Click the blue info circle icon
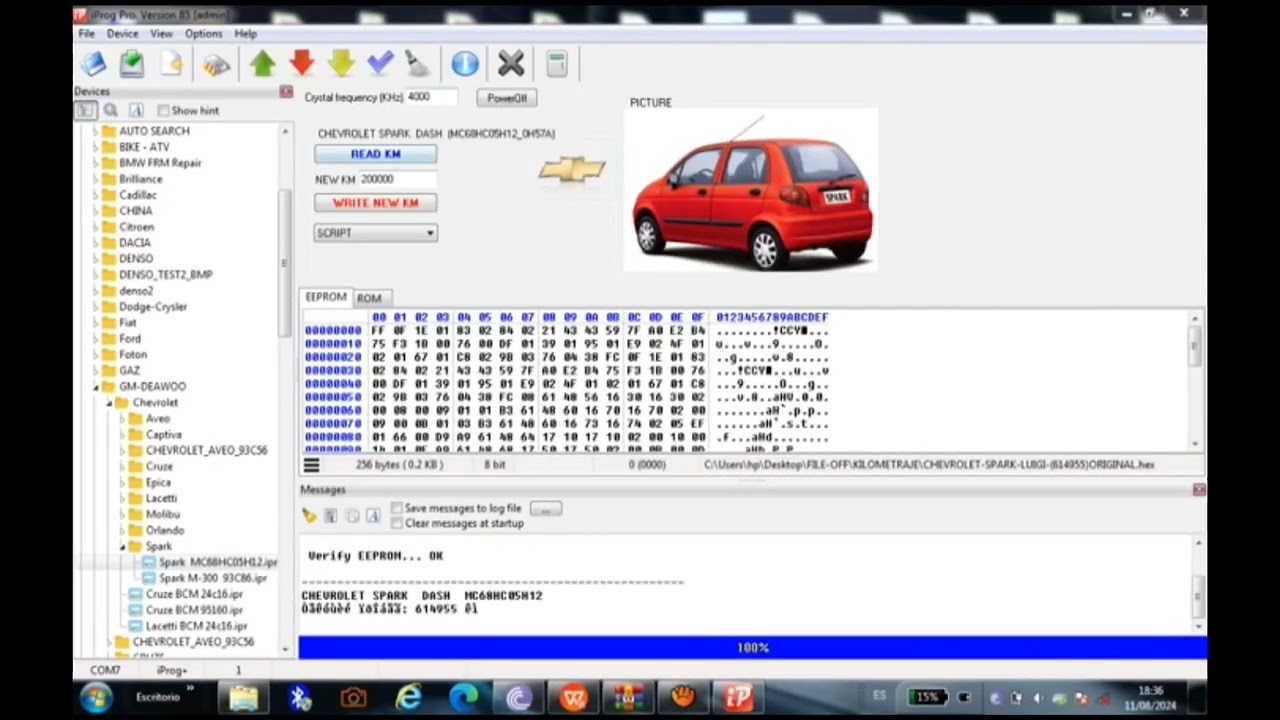This screenshot has width=1280, height=720. click(465, 64)
